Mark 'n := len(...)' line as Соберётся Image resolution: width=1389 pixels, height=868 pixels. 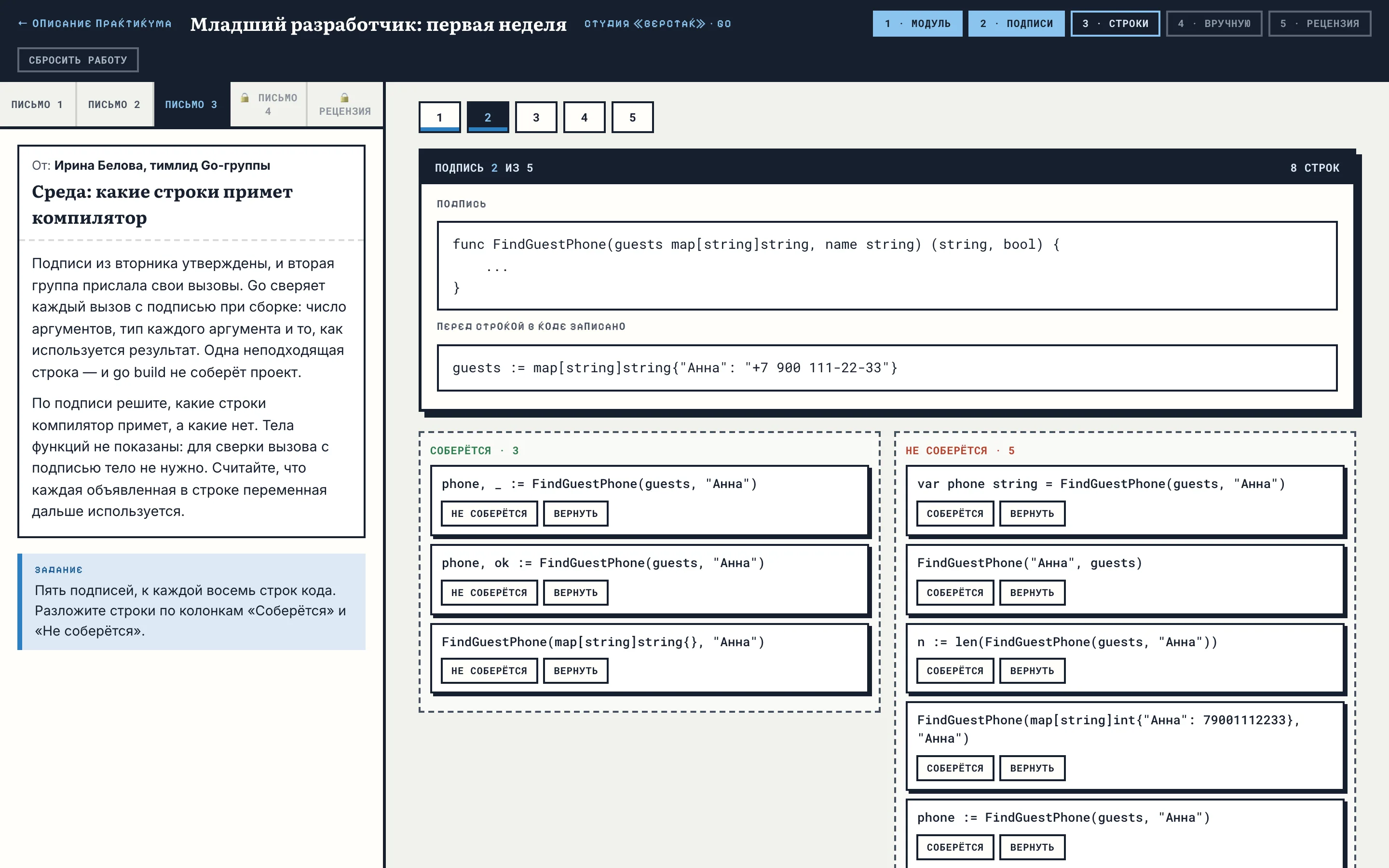(955, 670)
